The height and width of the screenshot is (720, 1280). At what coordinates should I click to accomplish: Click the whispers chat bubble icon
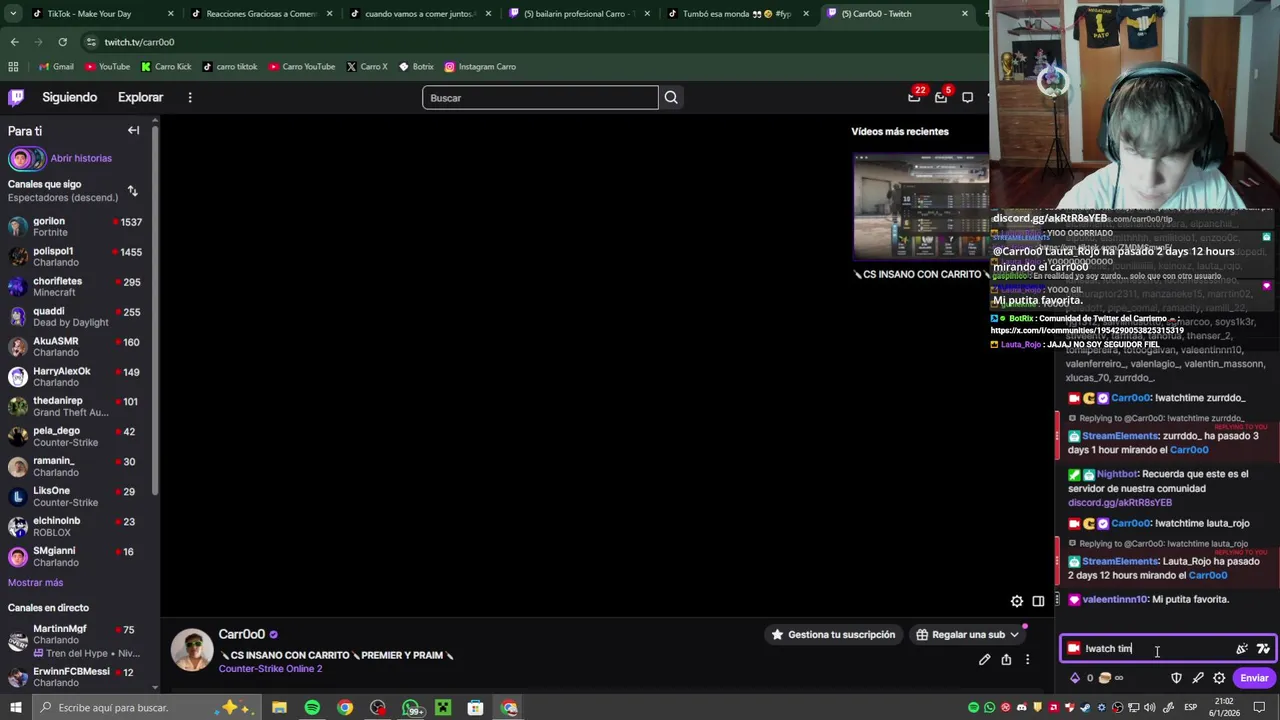[x=967, y=97]
